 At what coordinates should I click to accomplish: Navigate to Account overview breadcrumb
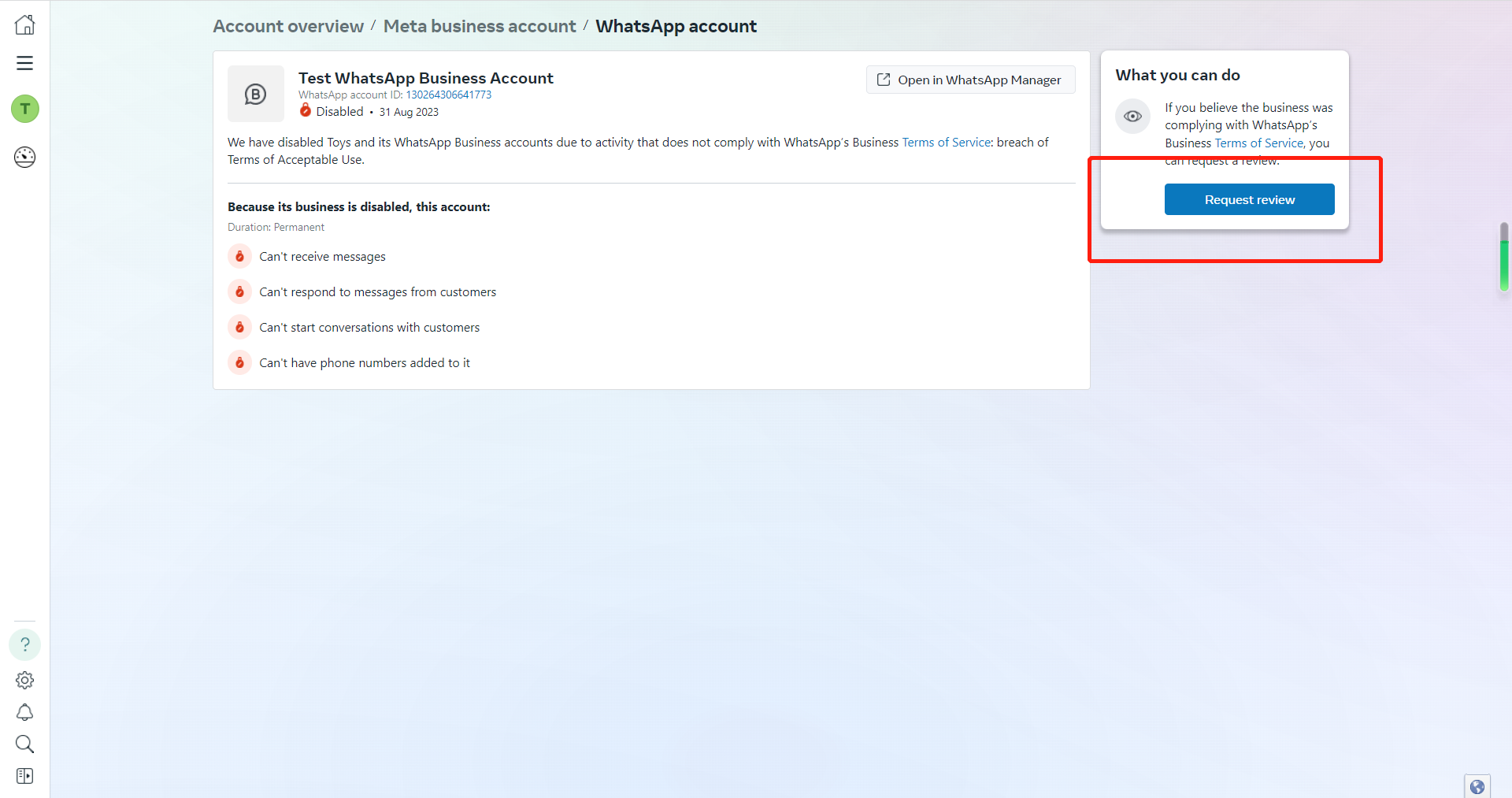point(288,26)
